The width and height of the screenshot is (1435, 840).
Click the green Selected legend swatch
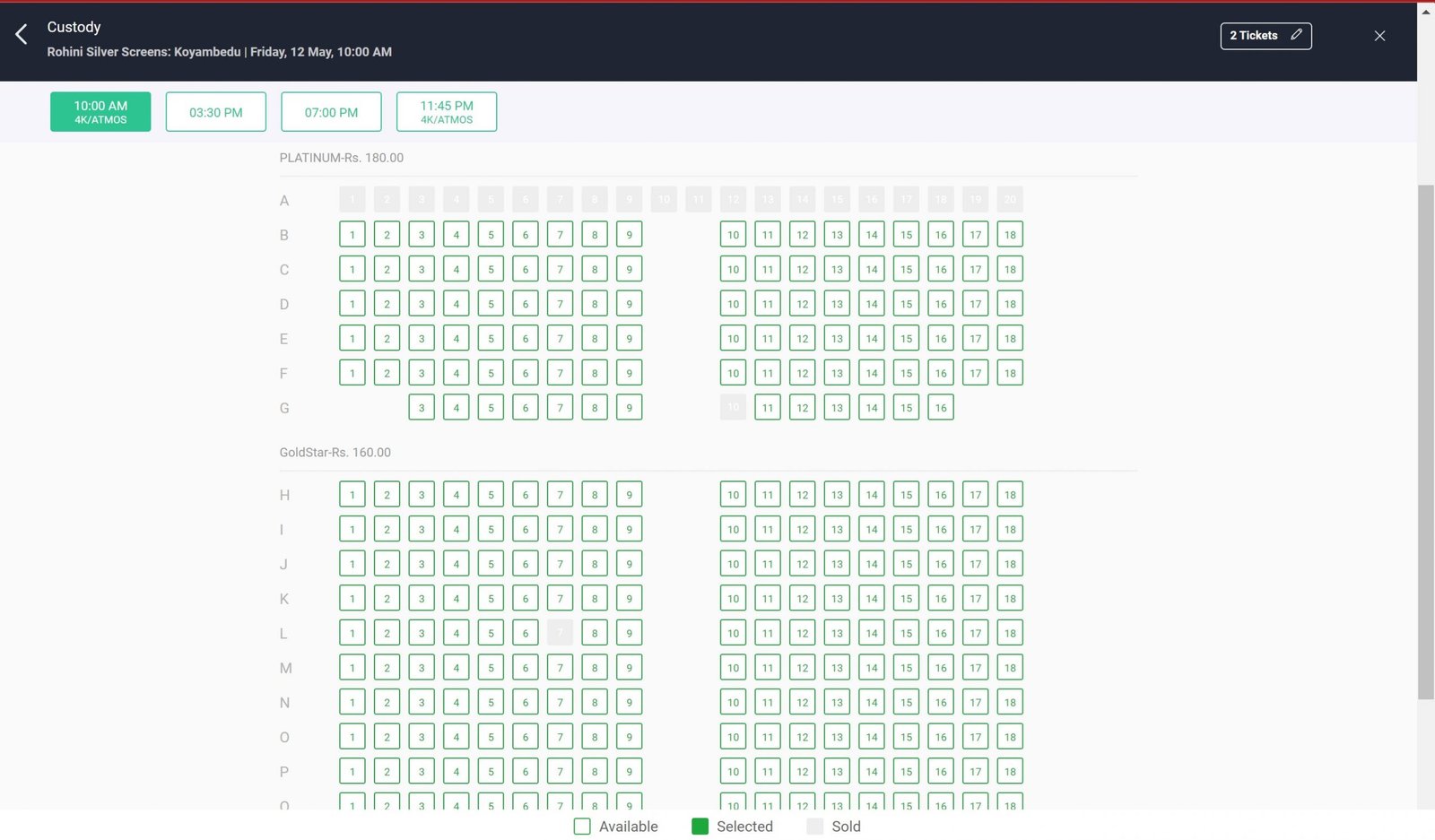pos(700,827)
